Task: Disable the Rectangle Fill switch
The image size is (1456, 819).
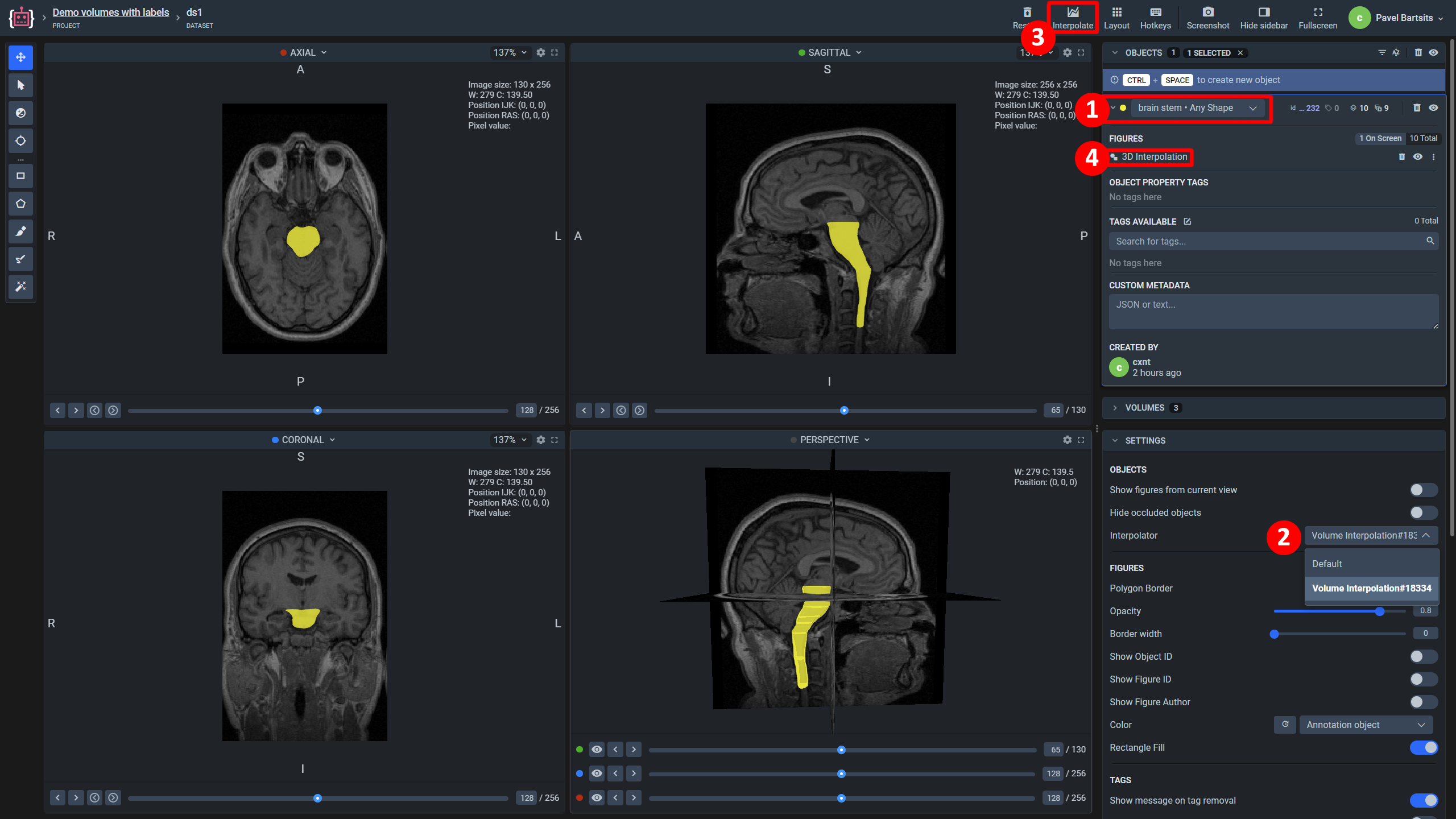Action: (1423, 747)
